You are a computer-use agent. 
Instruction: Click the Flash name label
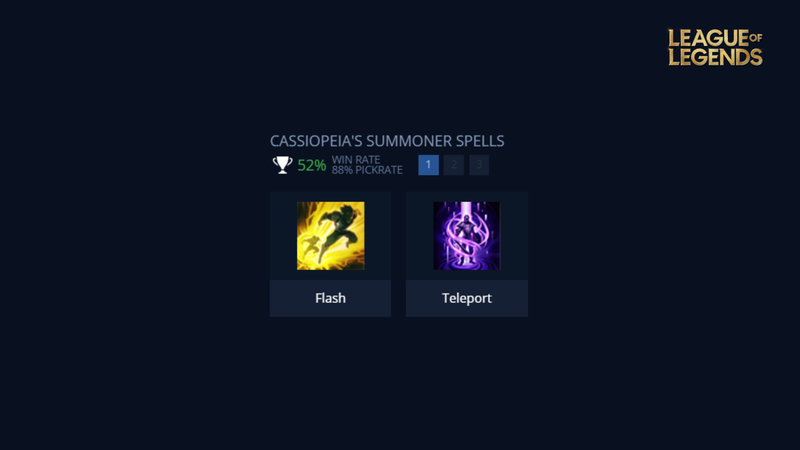point(331,298)
